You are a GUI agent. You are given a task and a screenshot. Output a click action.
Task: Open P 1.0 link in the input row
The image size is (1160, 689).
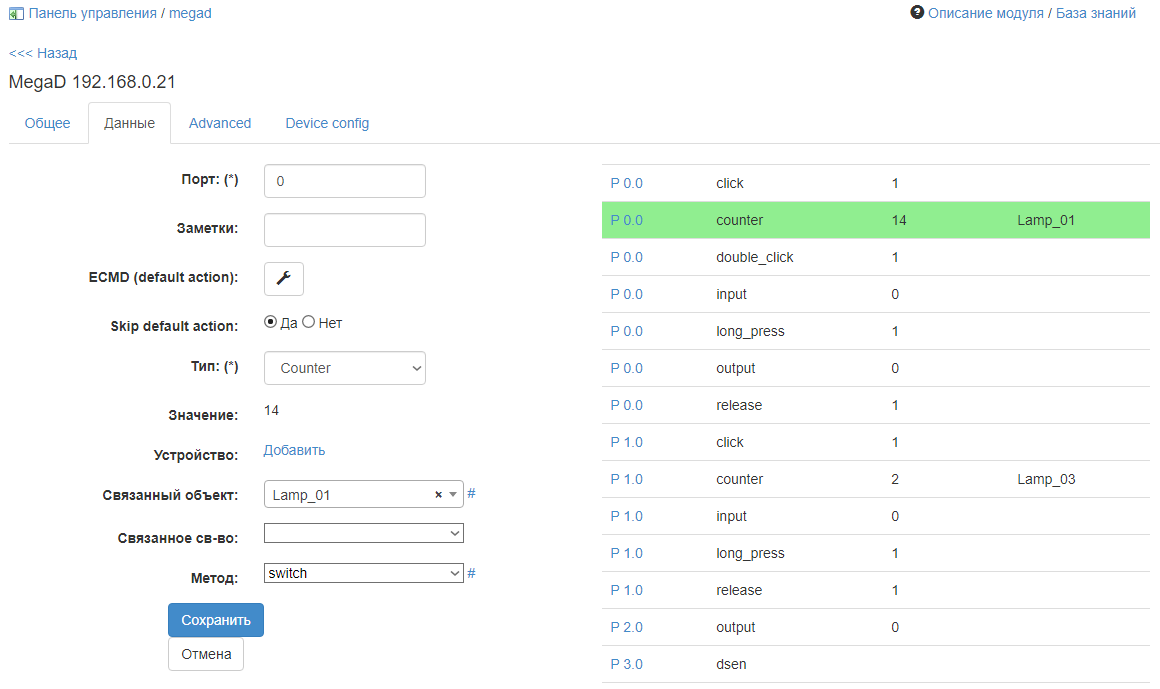pos(627,516)
